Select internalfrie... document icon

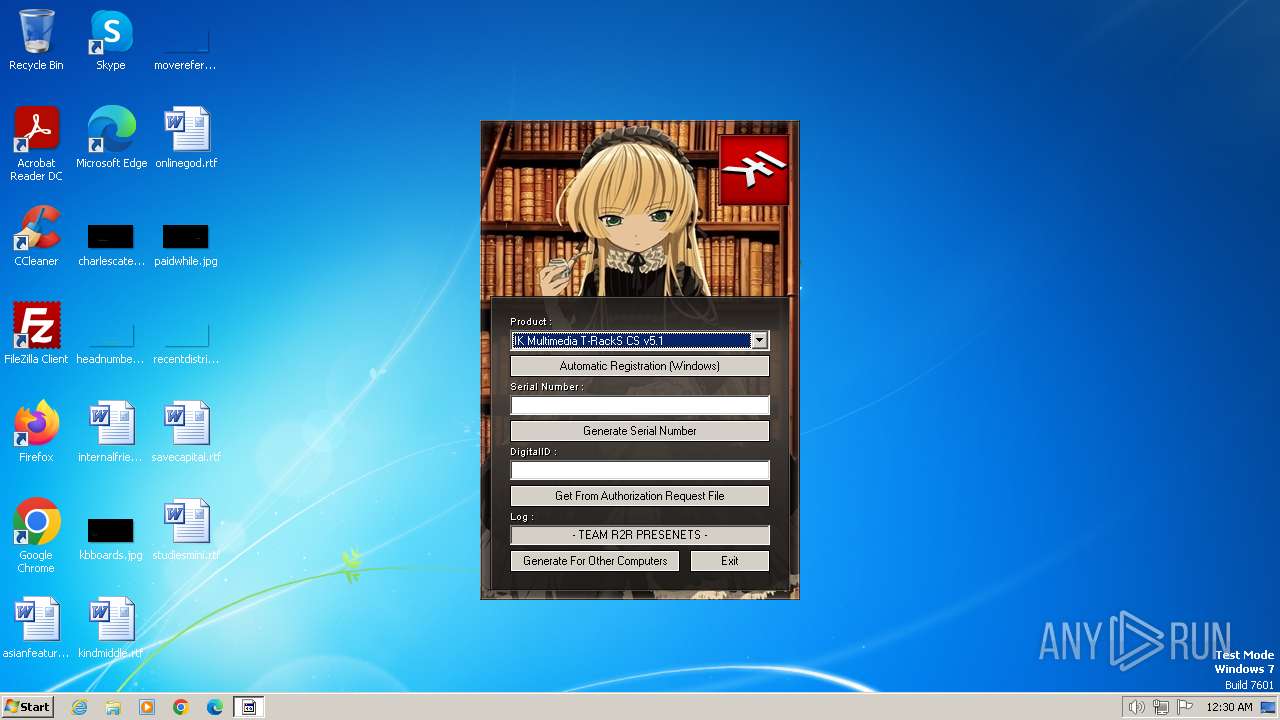(111, 432)
